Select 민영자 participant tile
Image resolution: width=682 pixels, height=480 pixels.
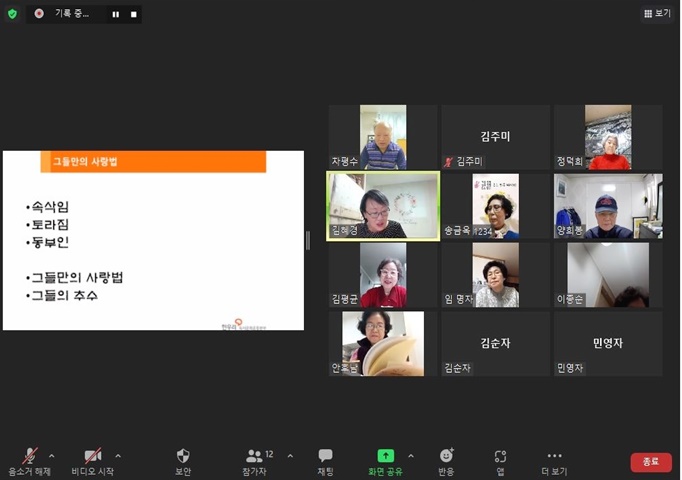(x=608, y=343)
